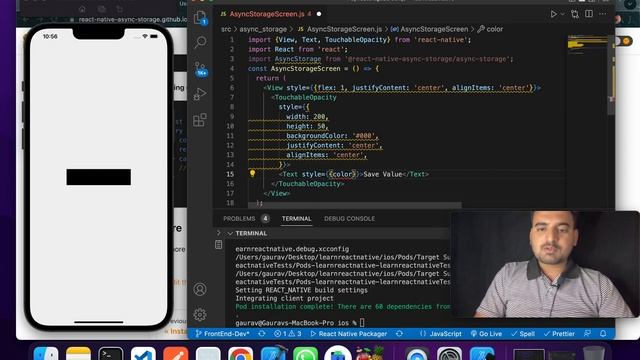Open Google Chrome from the Dock
This screenshot has width=640, height=360.
[240, 354]
